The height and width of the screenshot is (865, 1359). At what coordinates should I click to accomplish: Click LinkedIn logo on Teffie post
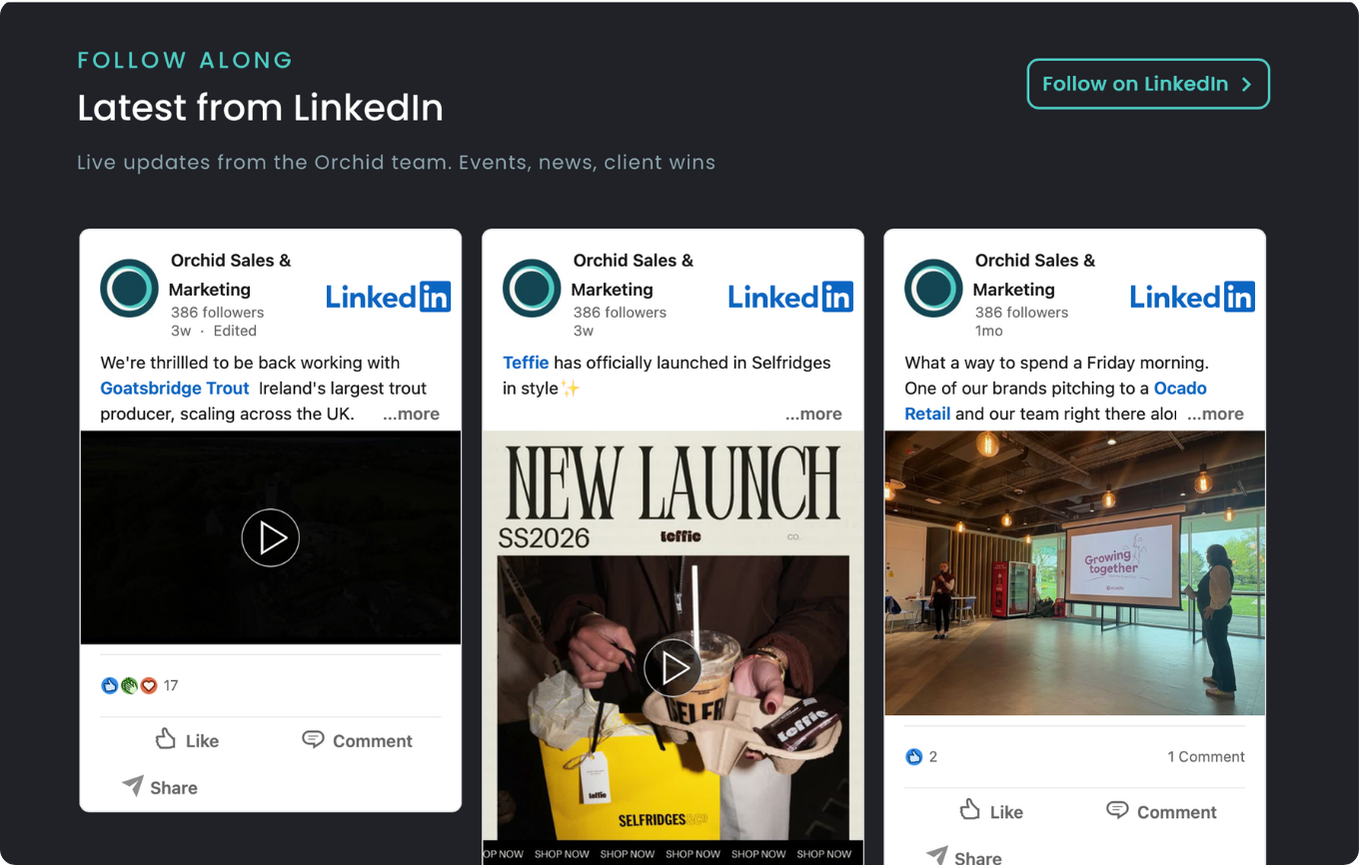790,297
